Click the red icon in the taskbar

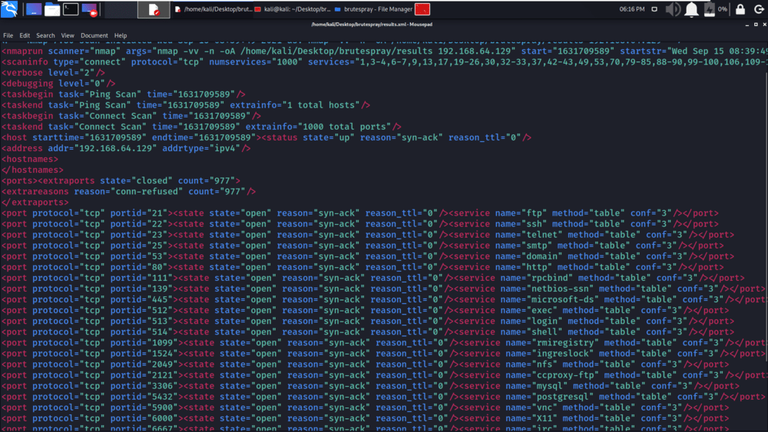pyautogui.click(x=422, y=9)
